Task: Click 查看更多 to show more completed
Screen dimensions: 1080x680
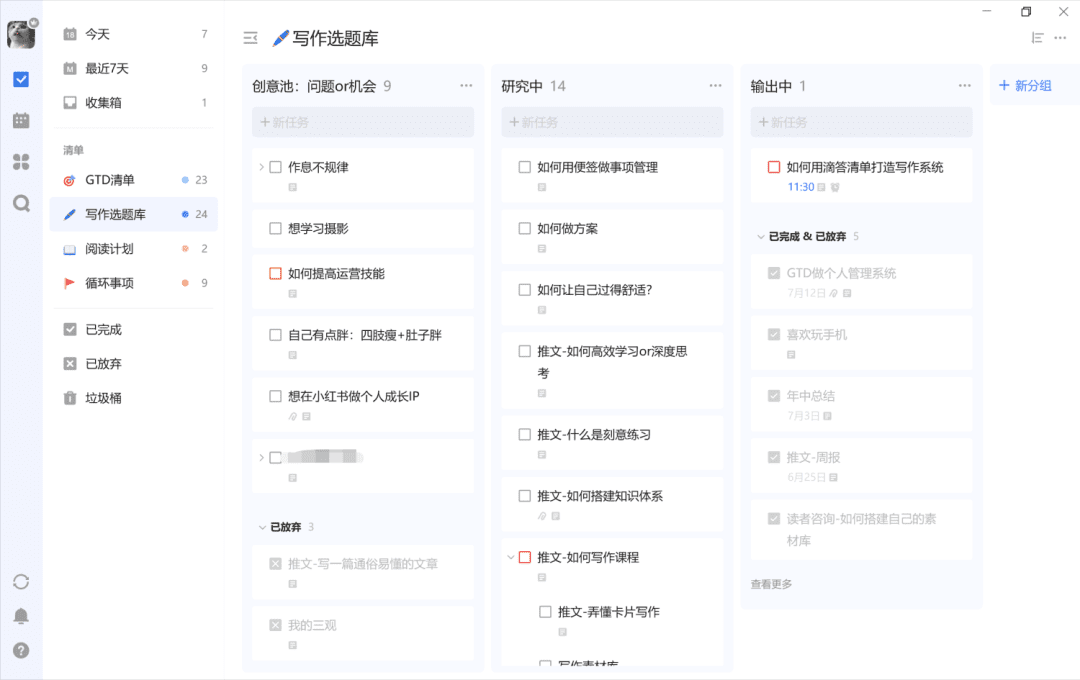Action: tap(771, 584)
